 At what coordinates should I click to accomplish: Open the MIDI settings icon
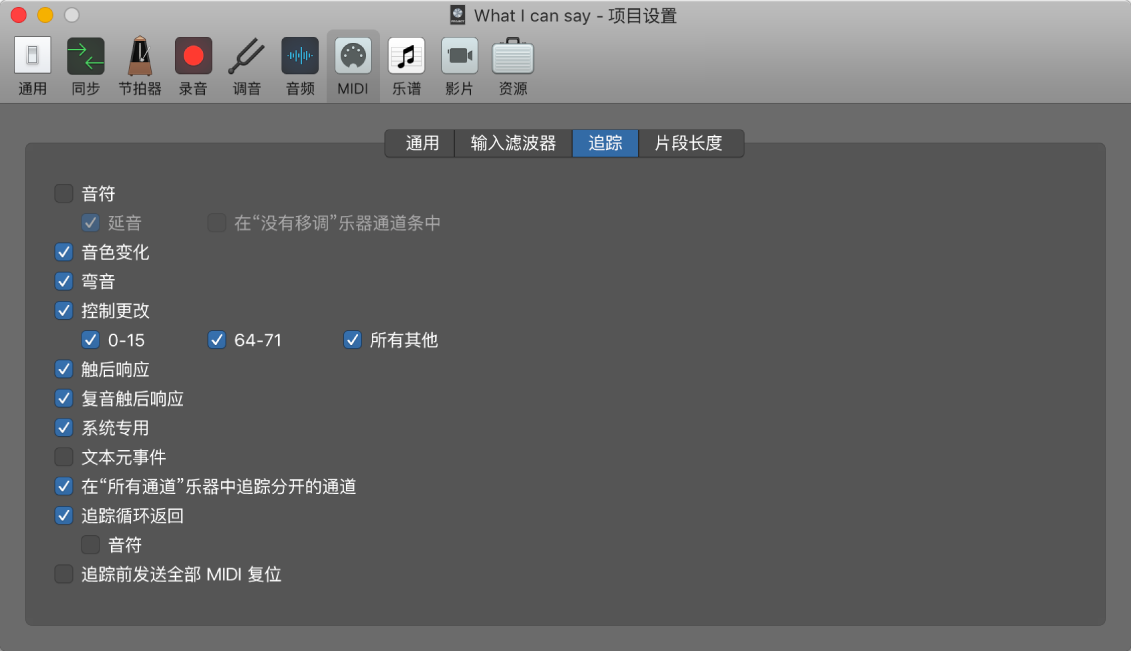pyautogui.click(x=352, y=64)
